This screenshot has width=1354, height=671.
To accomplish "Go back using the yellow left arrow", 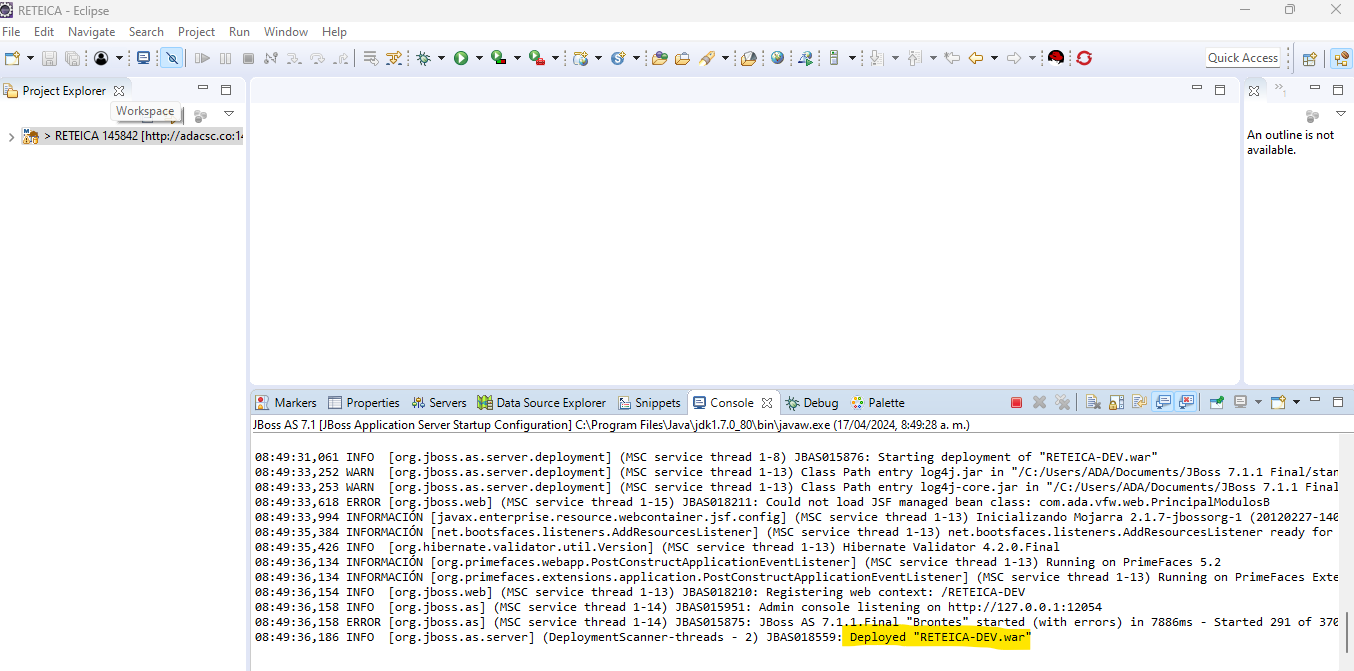I will click(975, 58).
